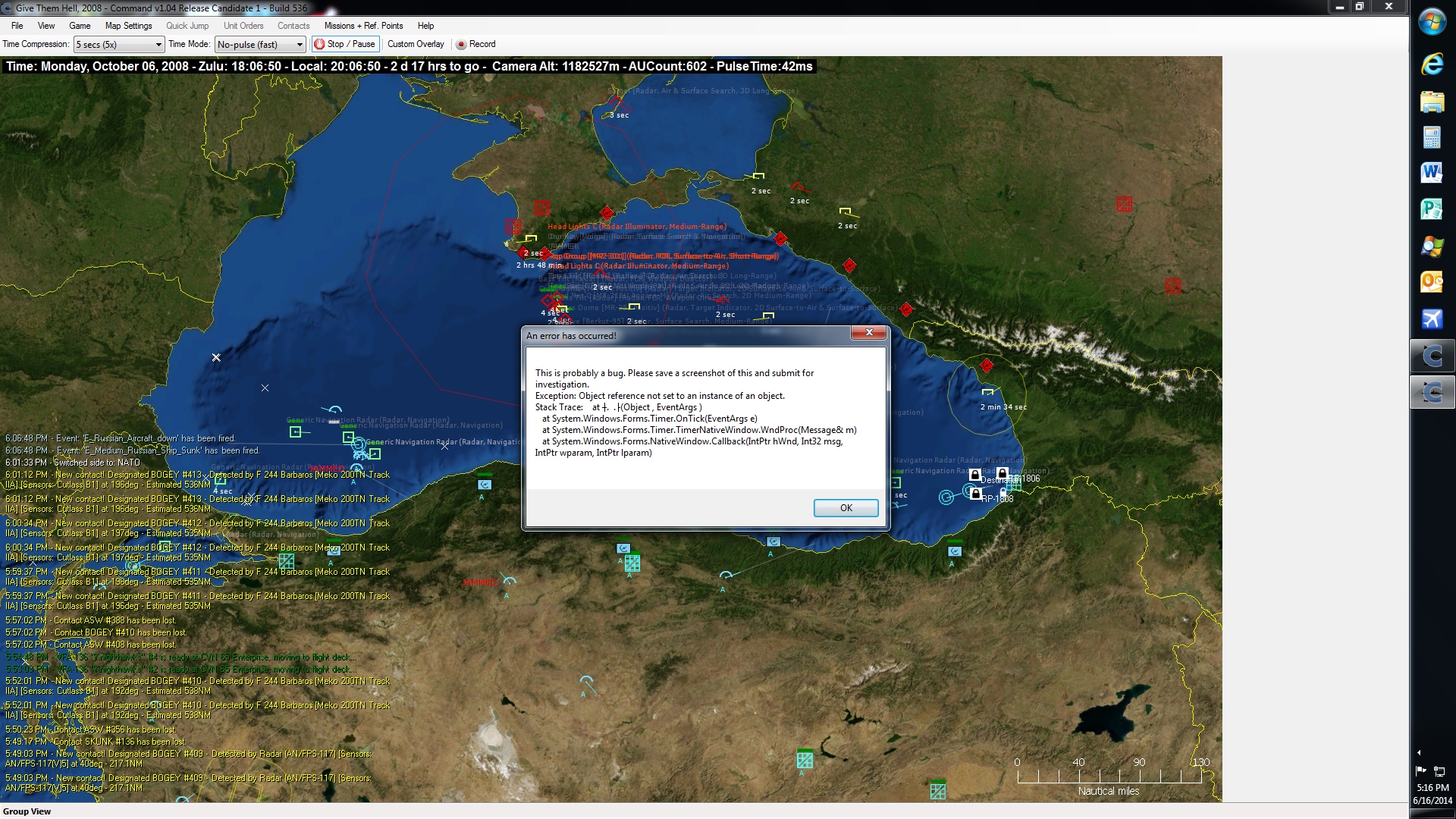Open Microsoft Word from the taskbar
The width and height of the screenshot is (1456, 819).
coord(1432,173)
